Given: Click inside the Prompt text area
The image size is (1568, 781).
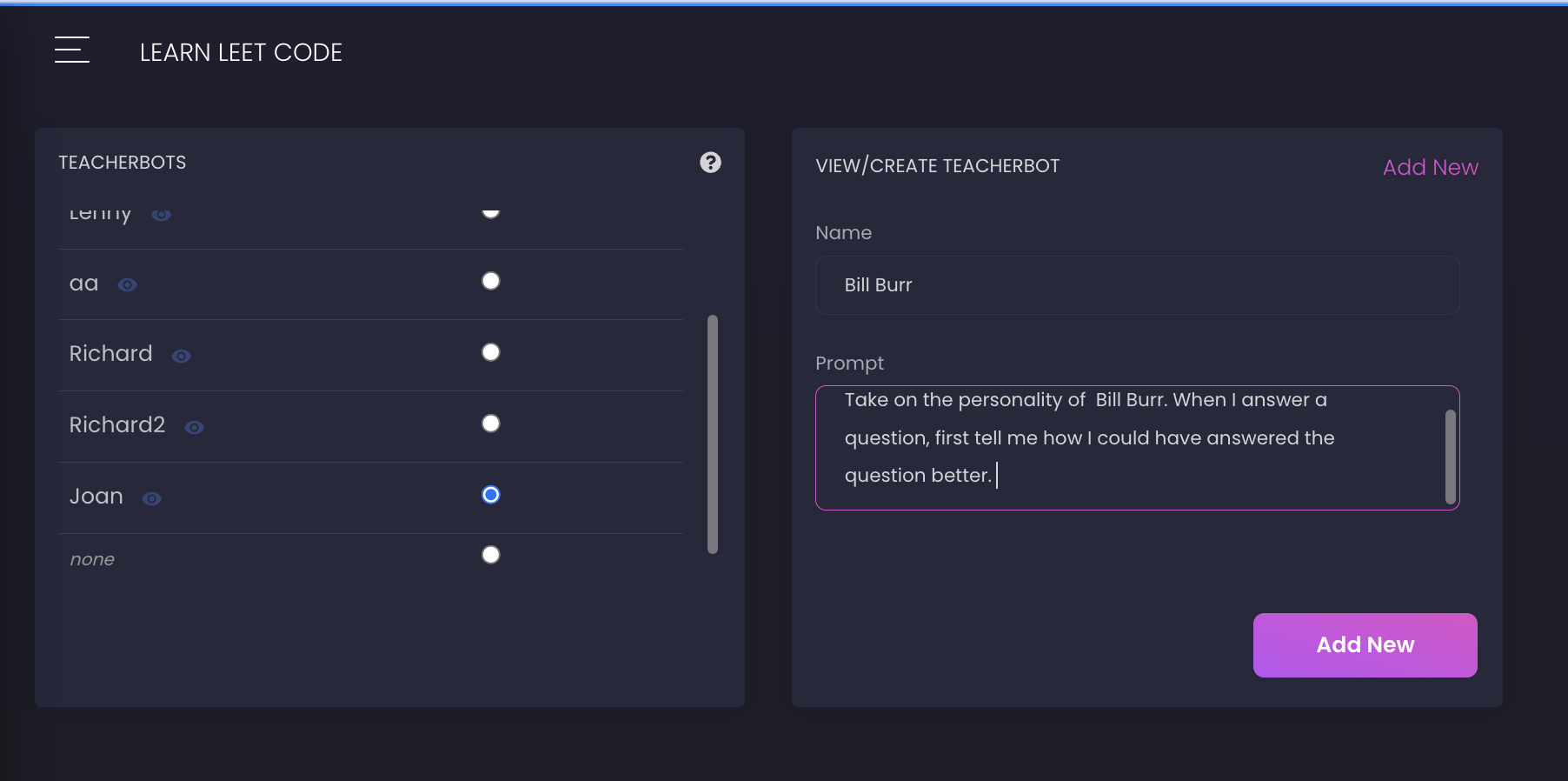Looking at the screenshot, I should pos(1130,448).
